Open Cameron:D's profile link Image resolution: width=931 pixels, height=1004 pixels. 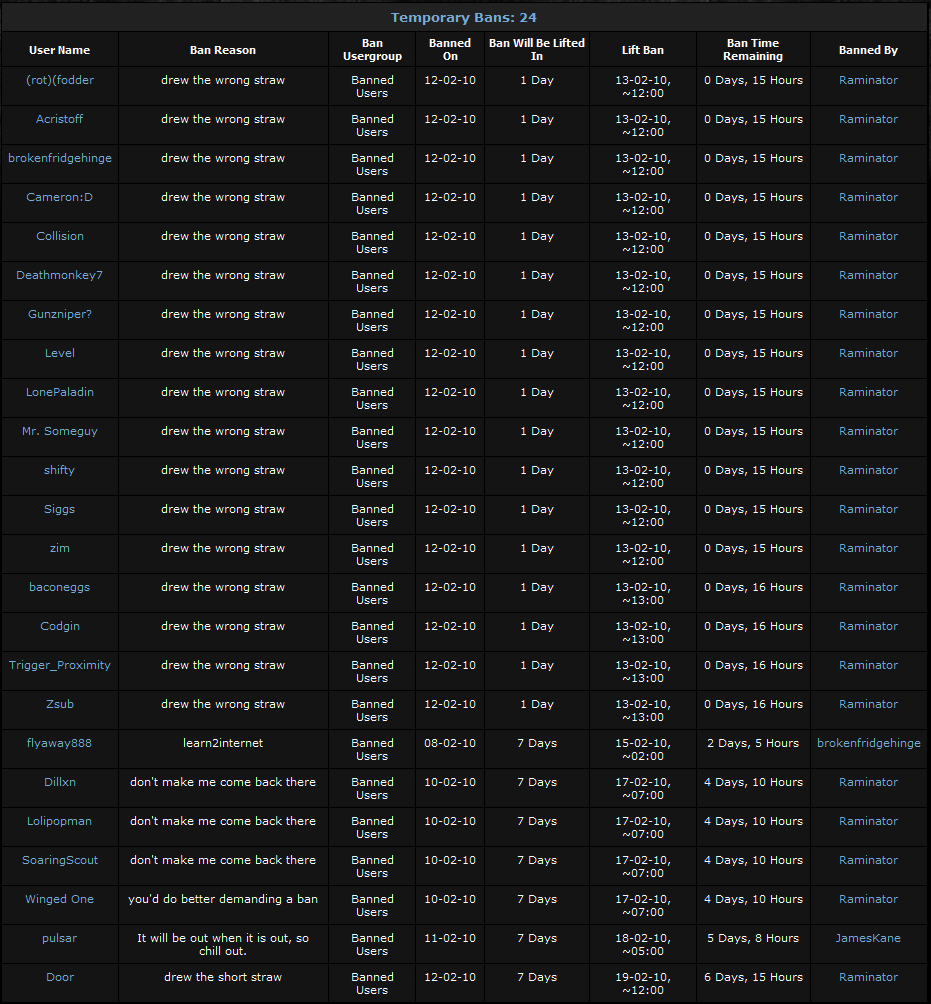coord(60,197)
